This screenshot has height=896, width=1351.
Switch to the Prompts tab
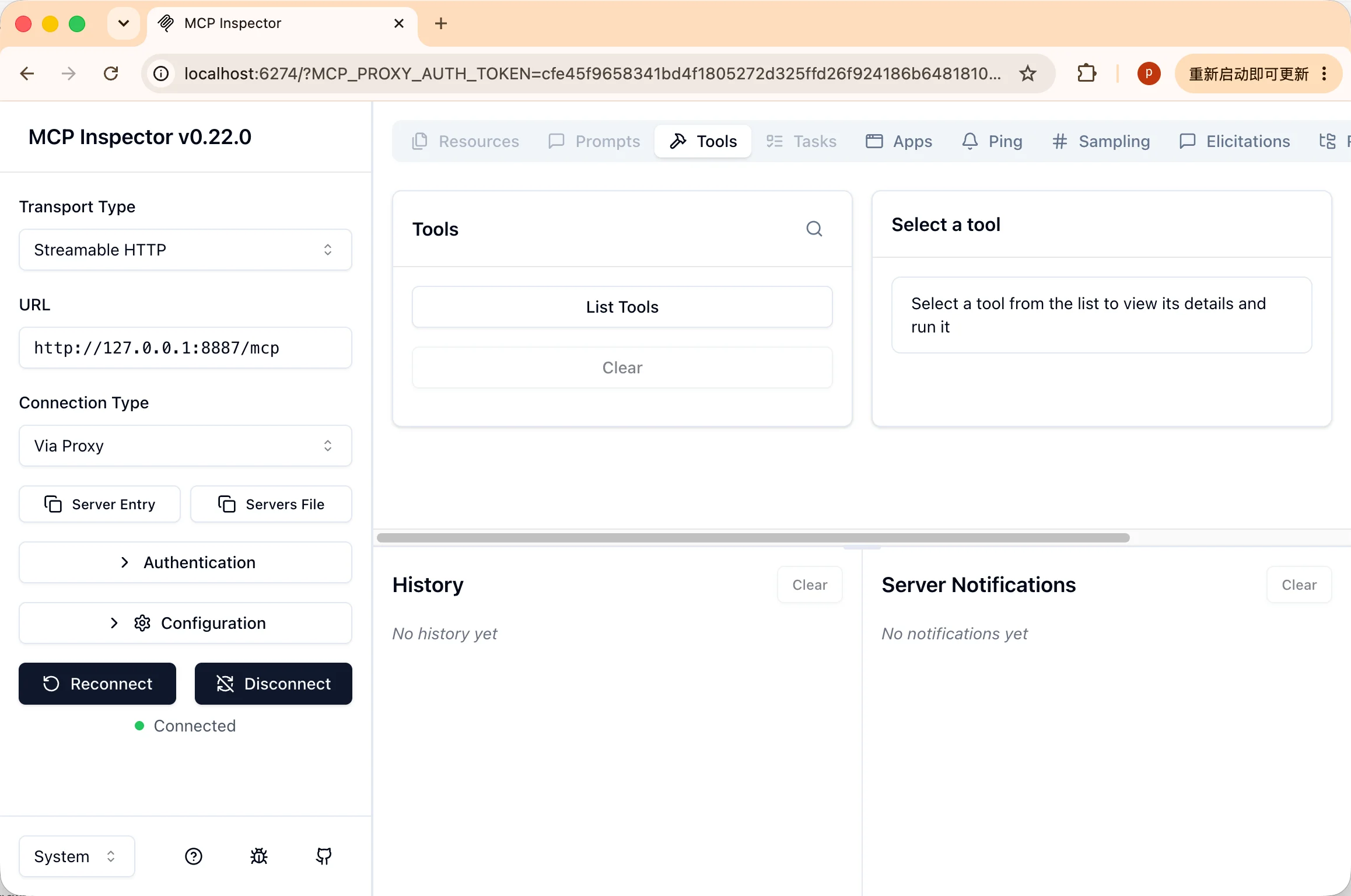tap(594, 141)
